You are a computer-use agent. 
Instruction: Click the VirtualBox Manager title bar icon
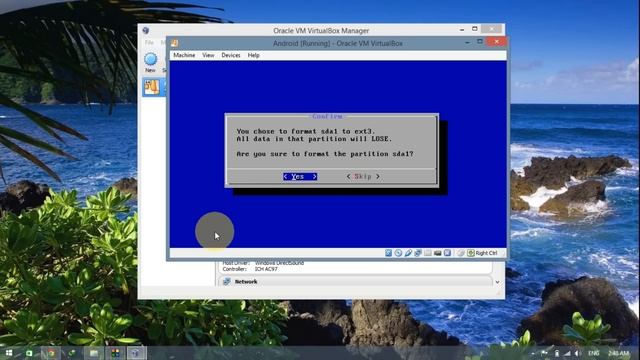point(146,30)
